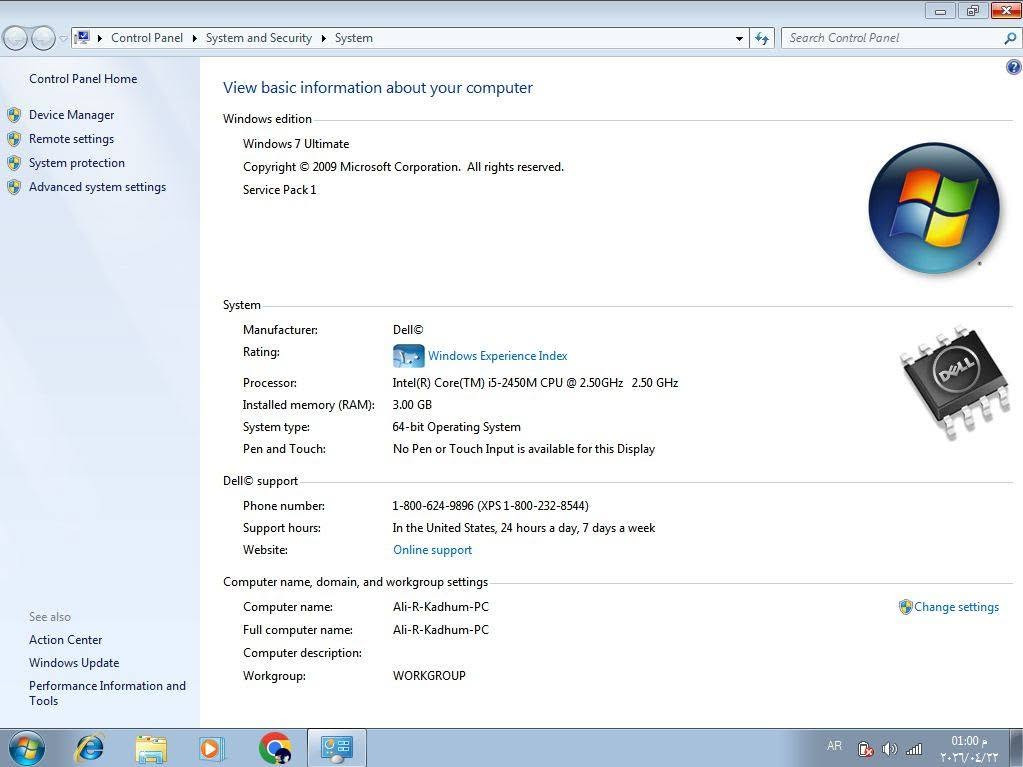Click the processor value i5-2450M text
This screenshot has width=1023, height=767.
[535, 383]
